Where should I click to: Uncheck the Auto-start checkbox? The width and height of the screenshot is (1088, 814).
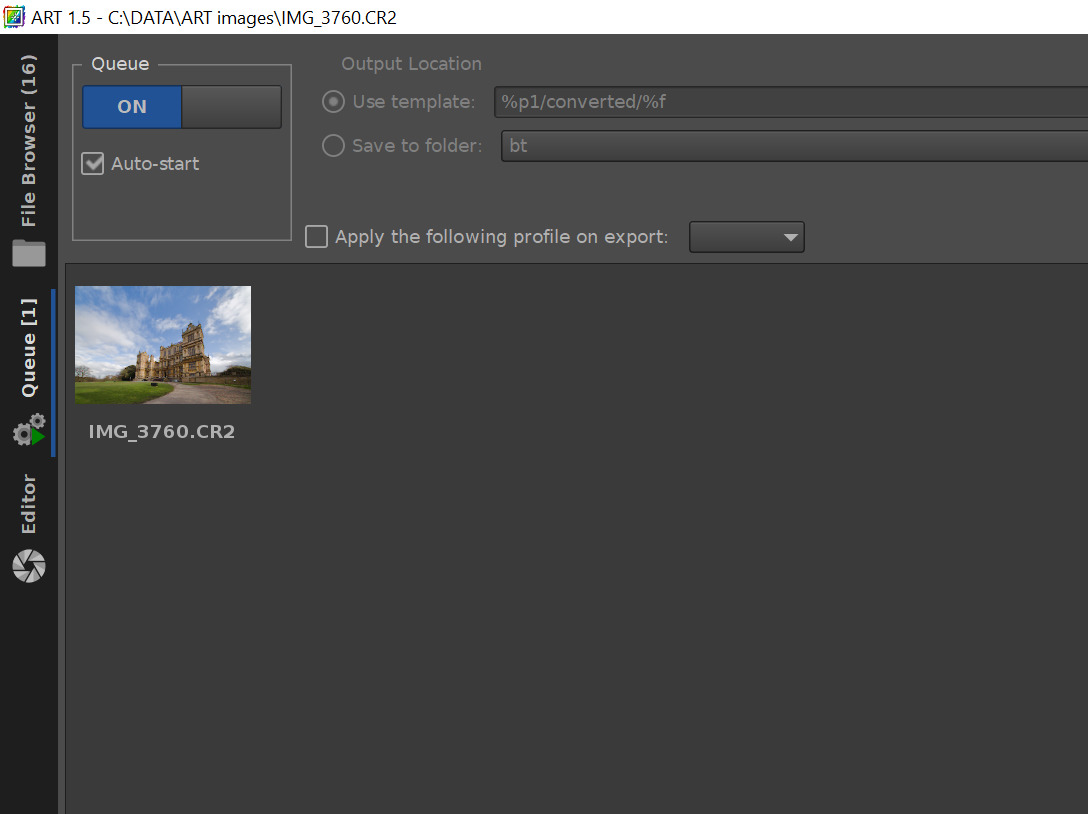93,164
